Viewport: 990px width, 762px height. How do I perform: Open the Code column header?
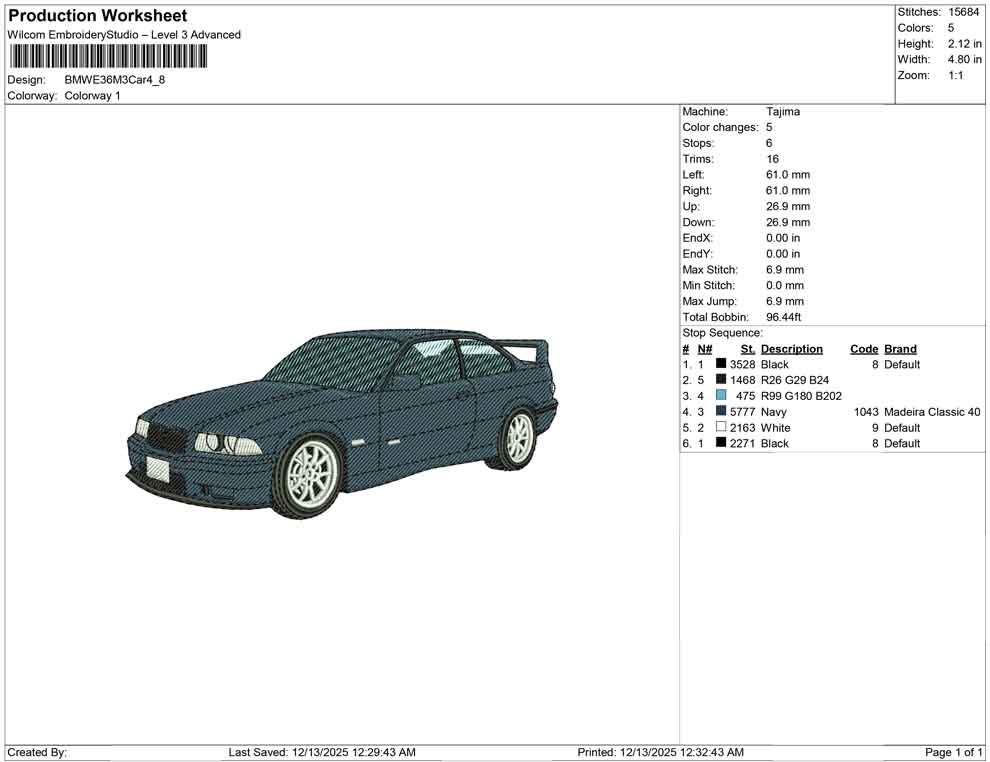point(864,348)
